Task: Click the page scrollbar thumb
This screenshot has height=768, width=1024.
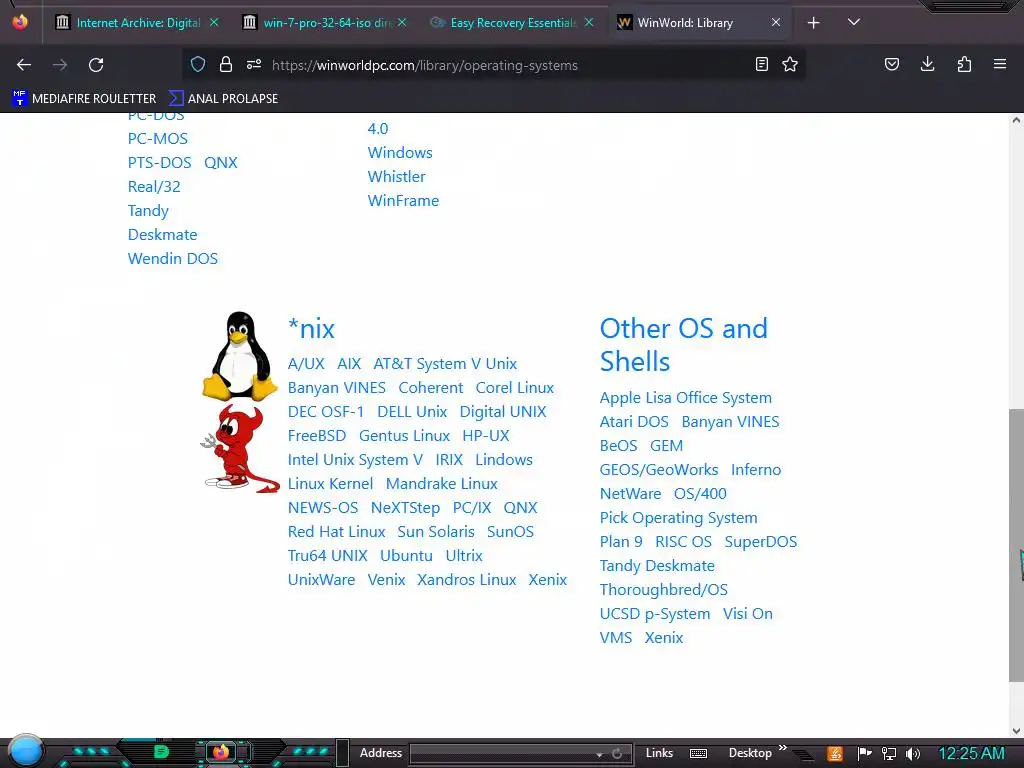Action: coord(1016,546)
